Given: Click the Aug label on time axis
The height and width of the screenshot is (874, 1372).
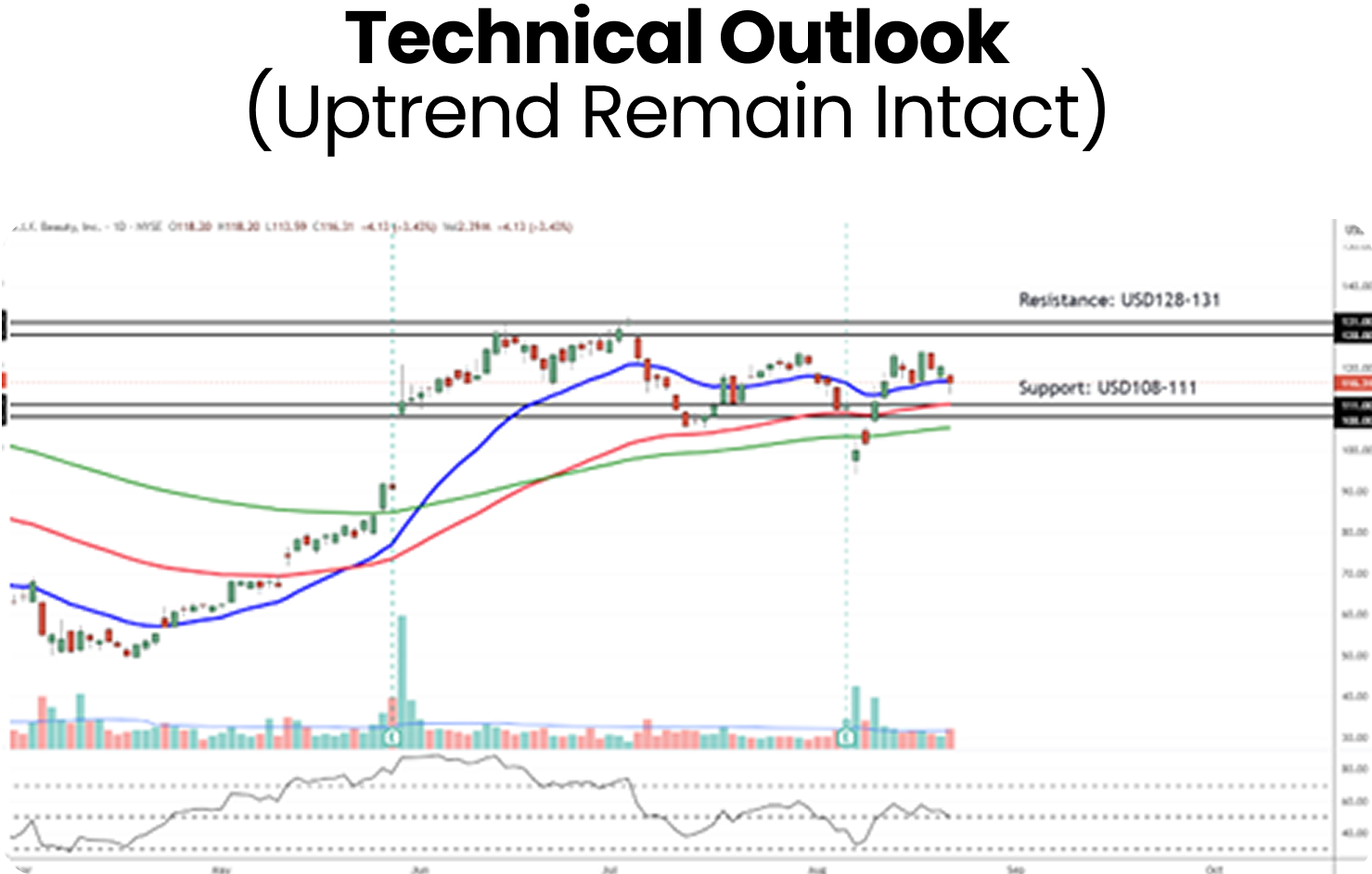Looking at the screenshot, I should tap(815, 869).
